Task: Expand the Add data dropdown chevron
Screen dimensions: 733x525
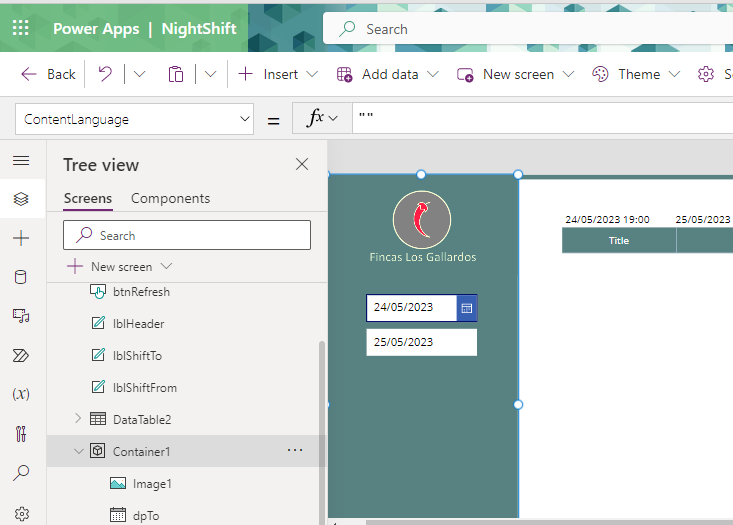Action: [433, 74]
